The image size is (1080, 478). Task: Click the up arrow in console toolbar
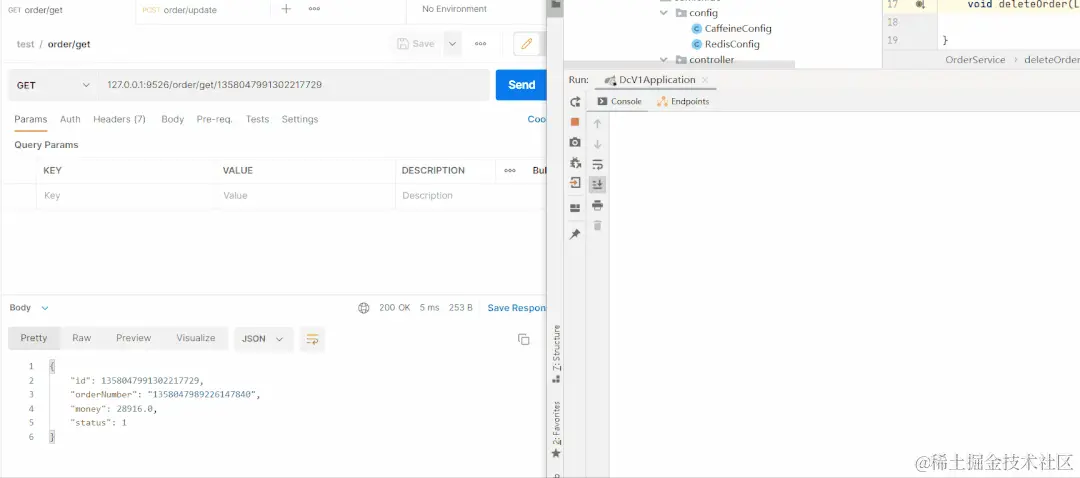pos(597,124)
